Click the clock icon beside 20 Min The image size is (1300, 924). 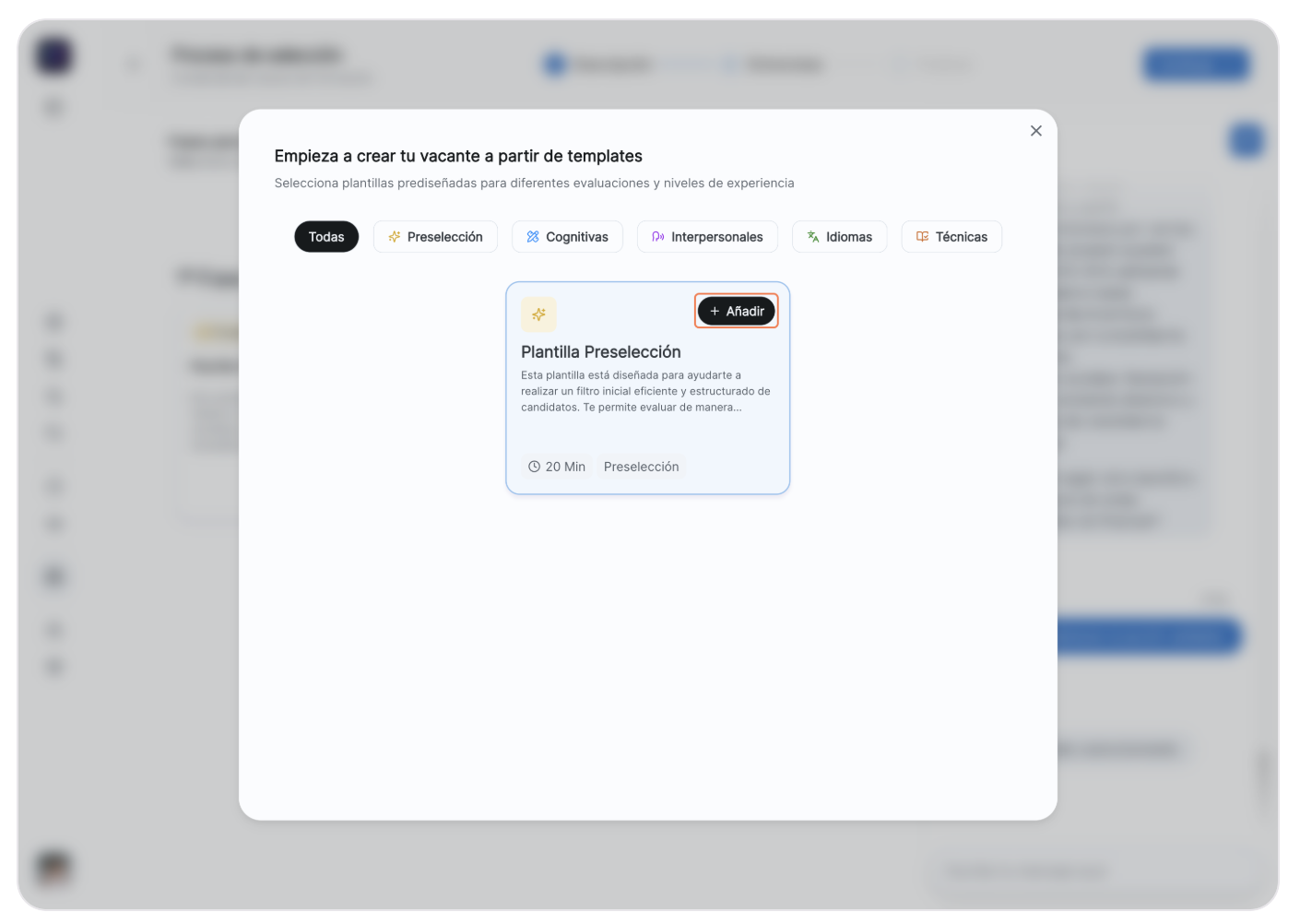click(534, 467)
